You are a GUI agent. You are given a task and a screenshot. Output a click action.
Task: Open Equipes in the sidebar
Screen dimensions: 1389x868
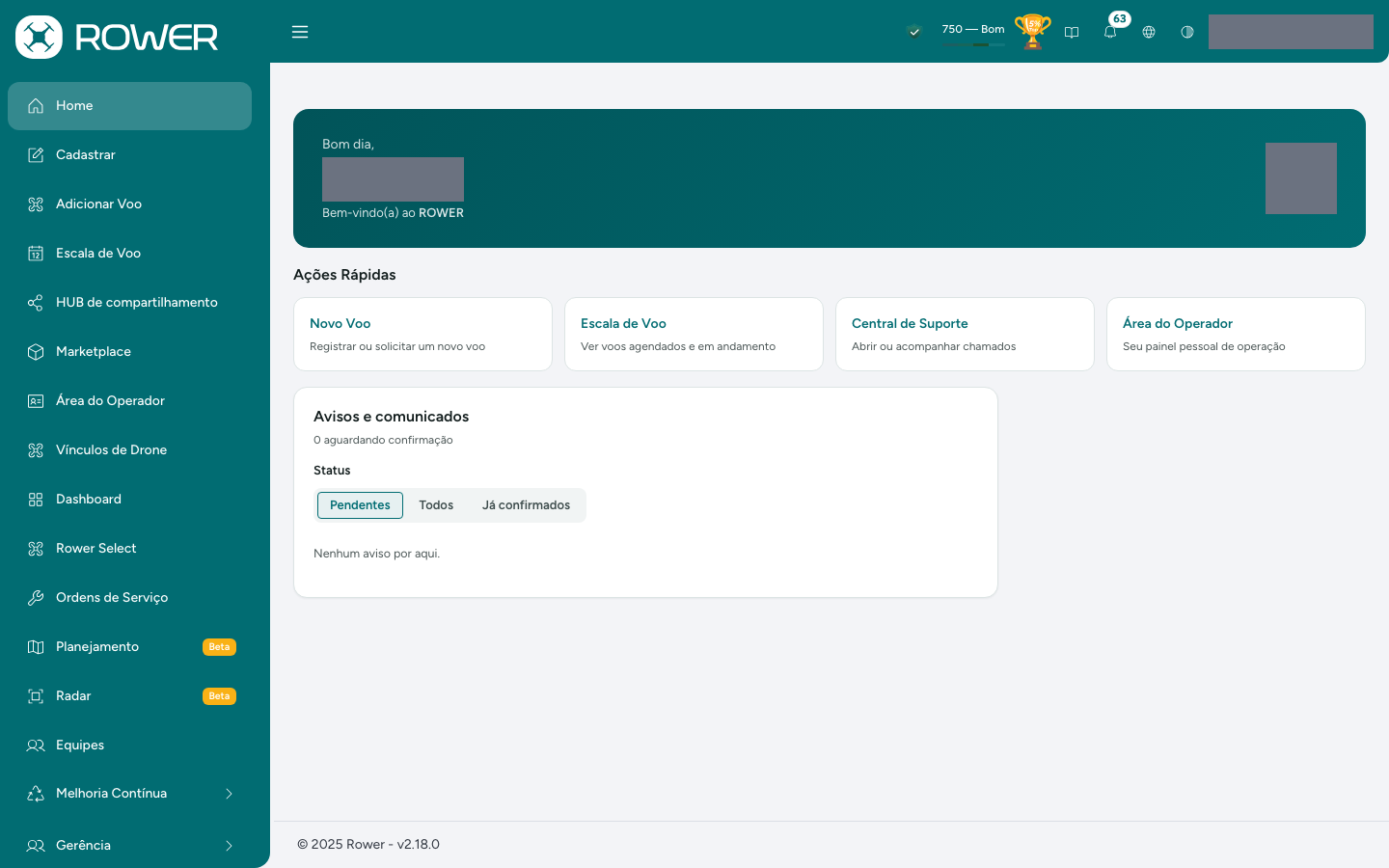[129, 746]
